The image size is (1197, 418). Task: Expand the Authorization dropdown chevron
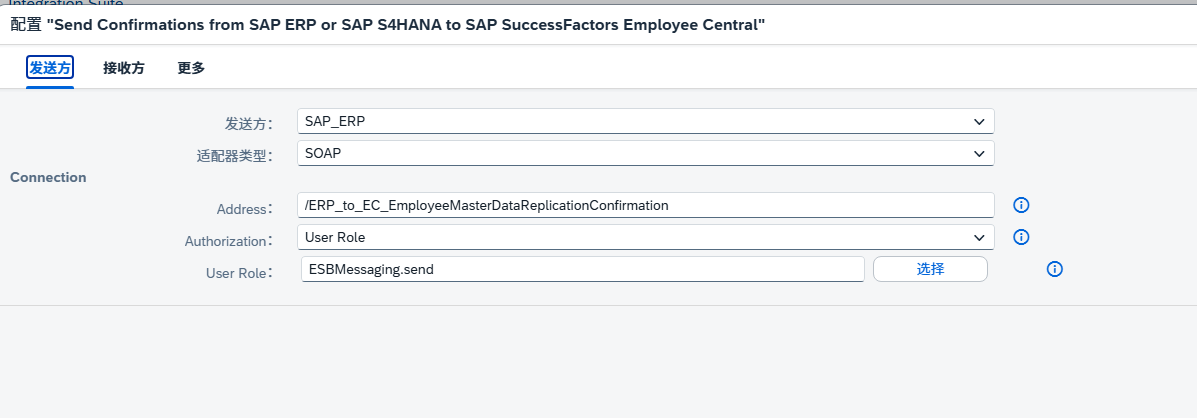click(979, 237)
